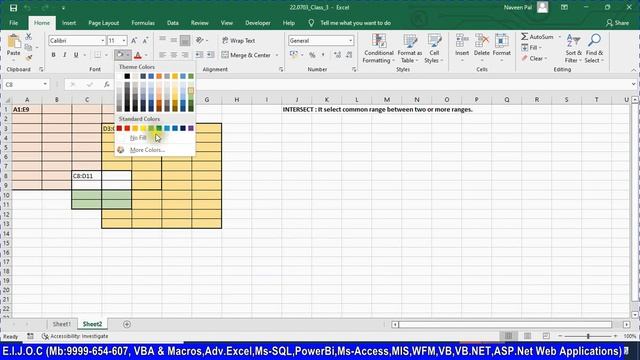Click the Copy icon

click(29, 48)
